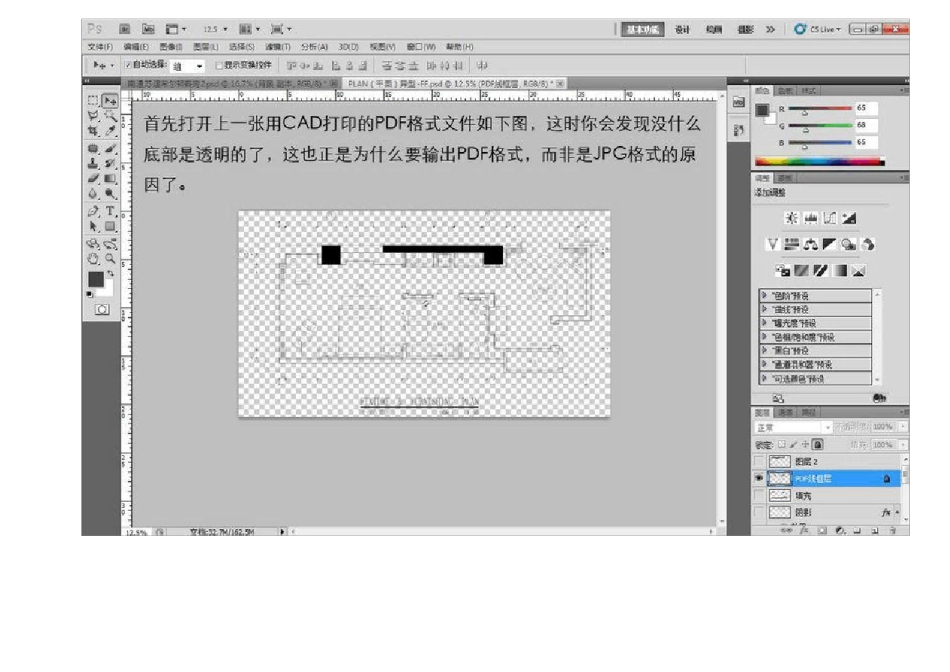Choose the Pen tool

tap(93, 211)
